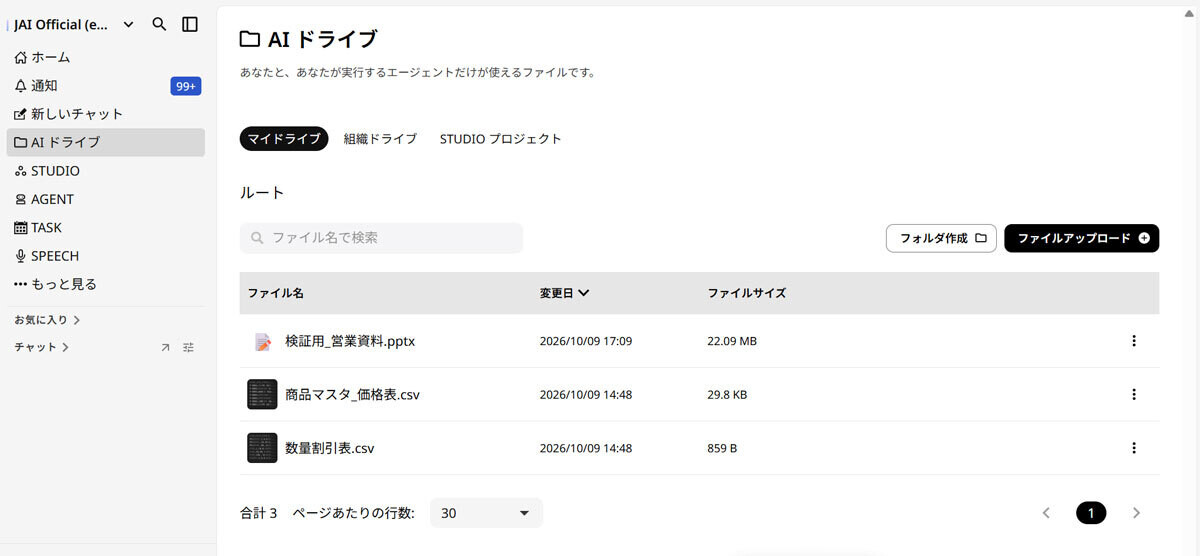Open the search magnifier in sidebar header

tap(159, 24)
